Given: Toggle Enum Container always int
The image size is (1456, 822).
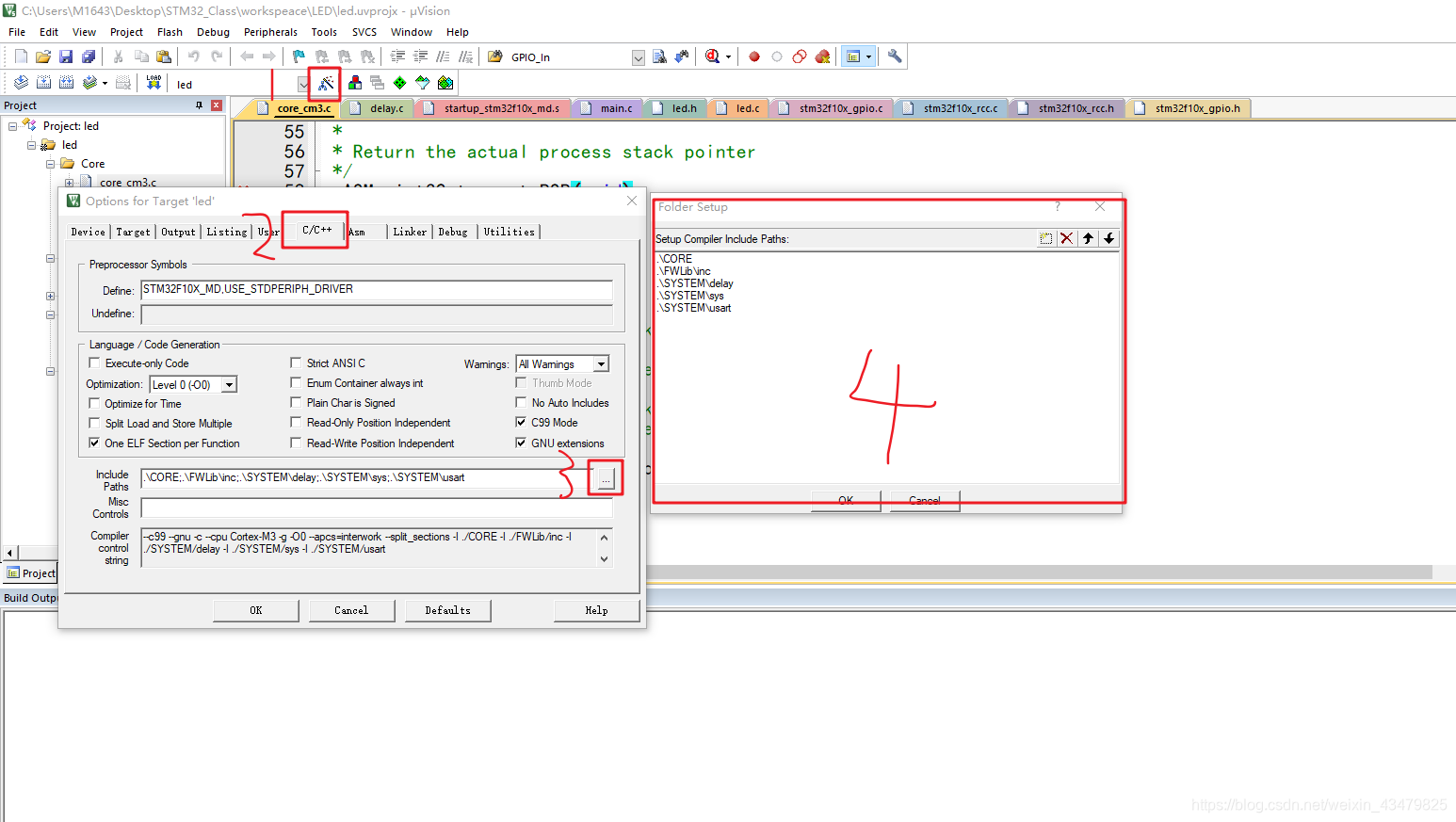Looking at the screenshot, I should point(296,382).
